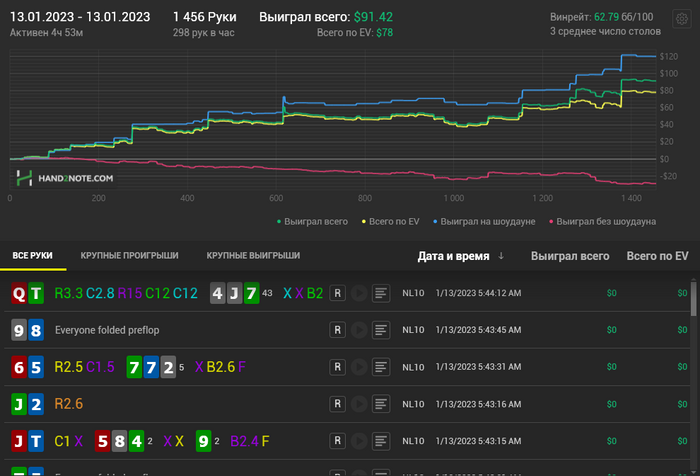Click the timestamp 1/13/2023 5:43:31 AM
700x476 pixels.
479,367
